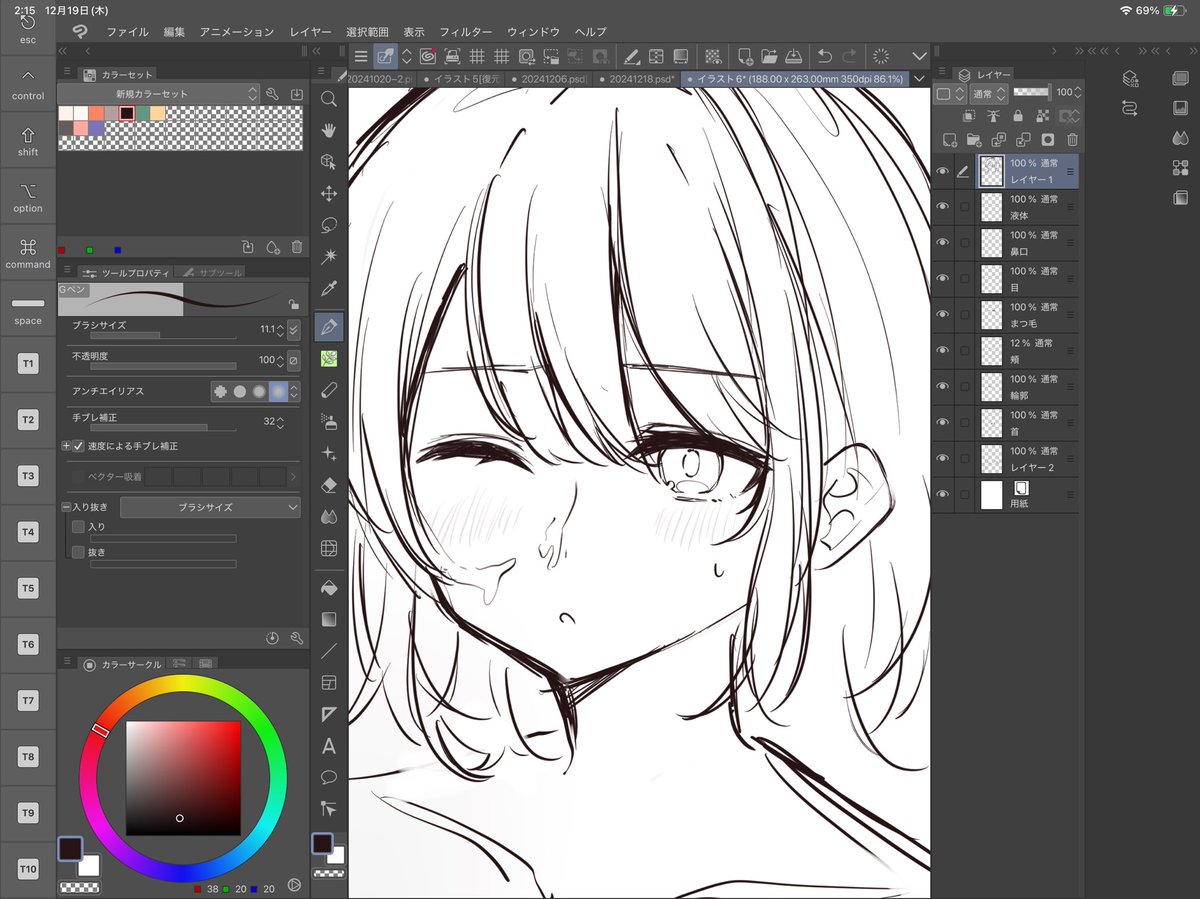Enable the 入り checkbox

[x=79, y=526]
